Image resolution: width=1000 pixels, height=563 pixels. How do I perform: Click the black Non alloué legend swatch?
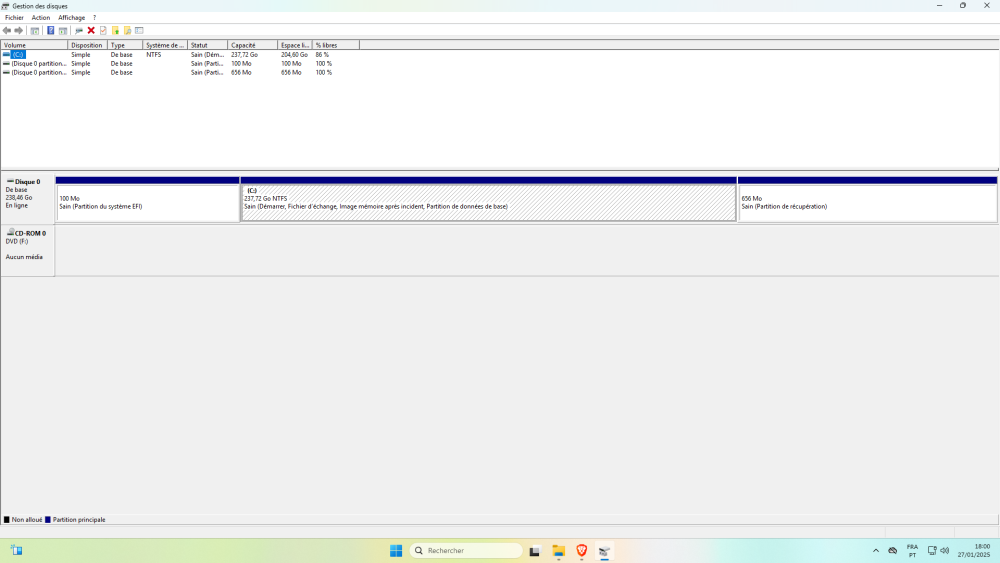(6, 520)
